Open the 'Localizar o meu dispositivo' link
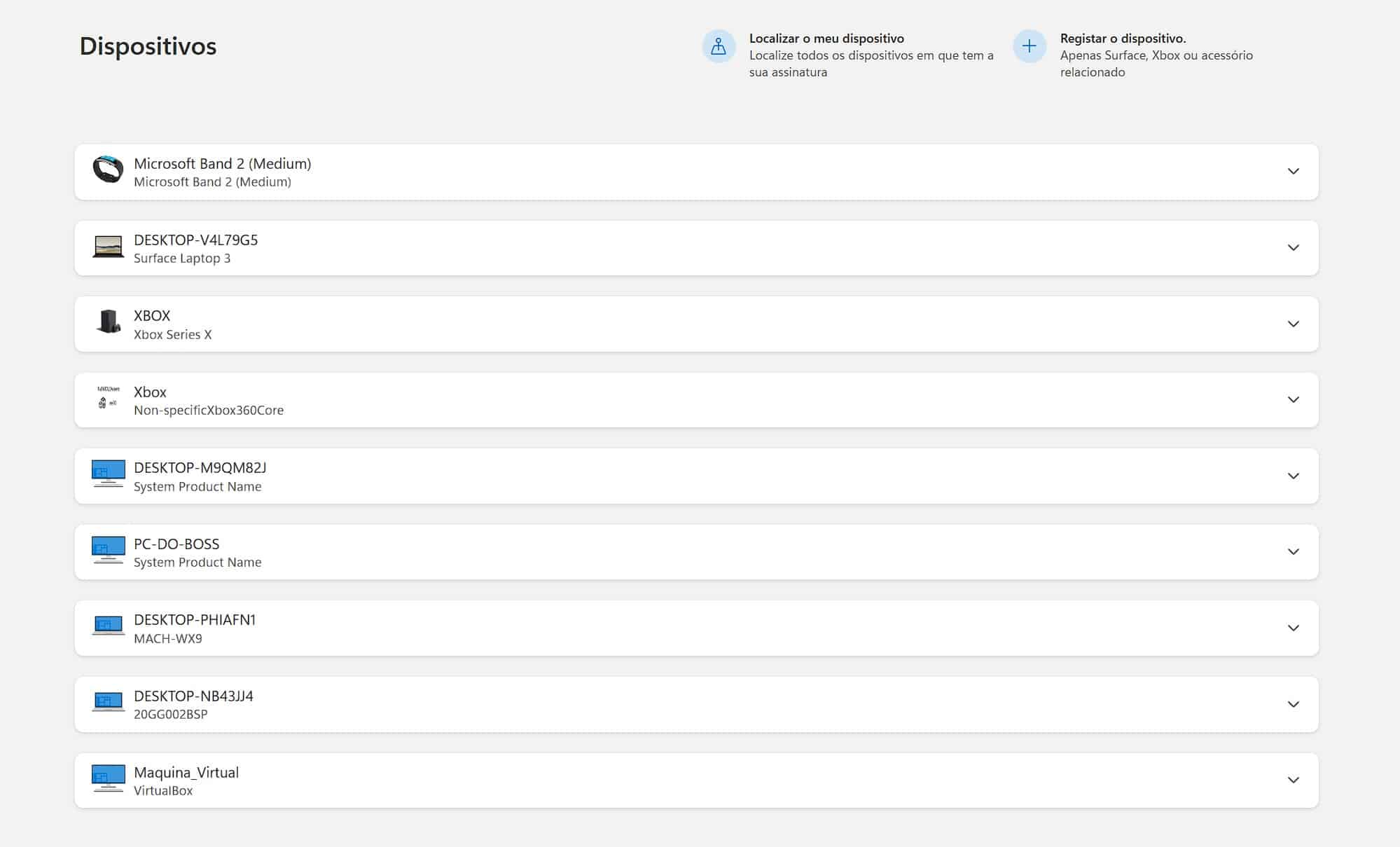The image size is (1400, 847). [x=826, y=39]
